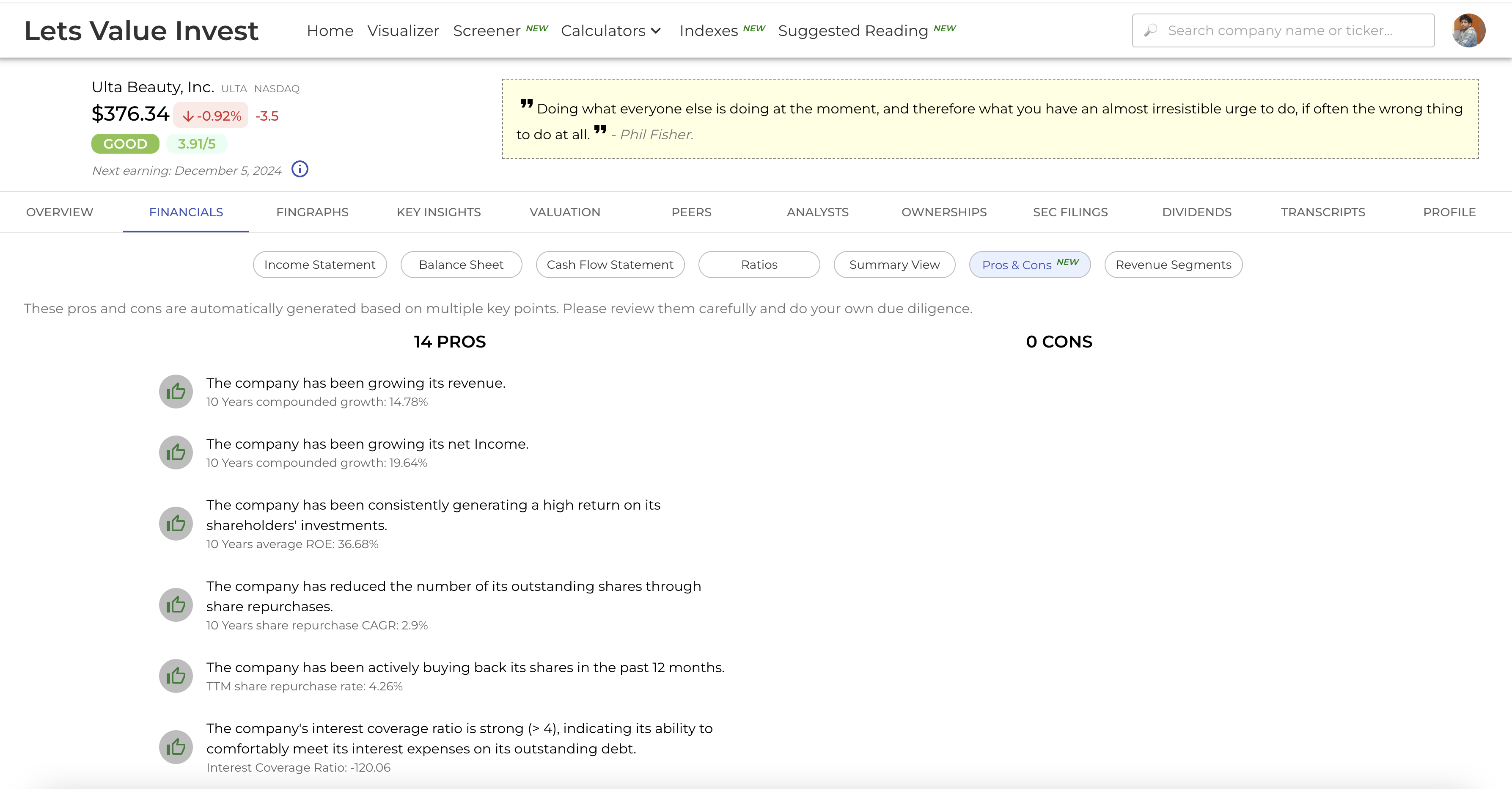
Task: Click 'Interest Coverage Ratio: -120.06' text
Action: click(x=298, y=768)
